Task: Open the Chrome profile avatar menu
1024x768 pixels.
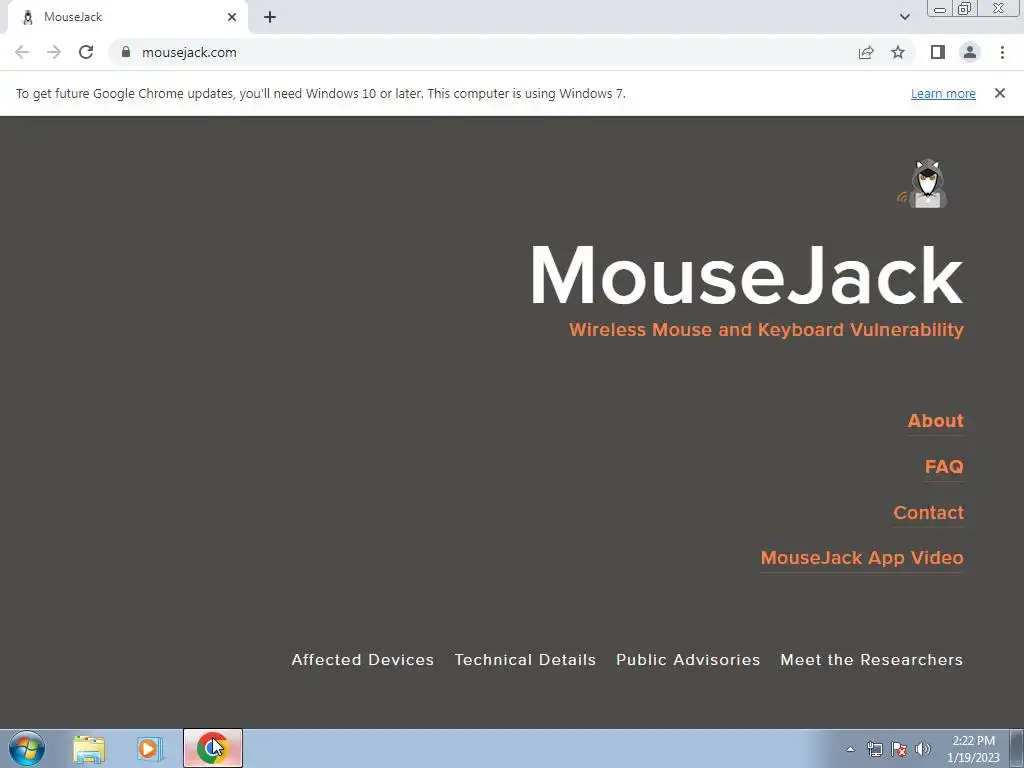Action: (x=970, y=52)
